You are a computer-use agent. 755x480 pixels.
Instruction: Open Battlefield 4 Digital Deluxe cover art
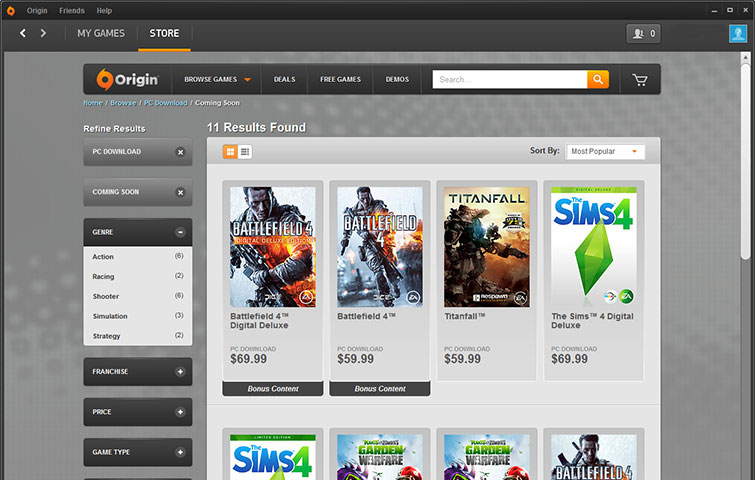[273, 247]
